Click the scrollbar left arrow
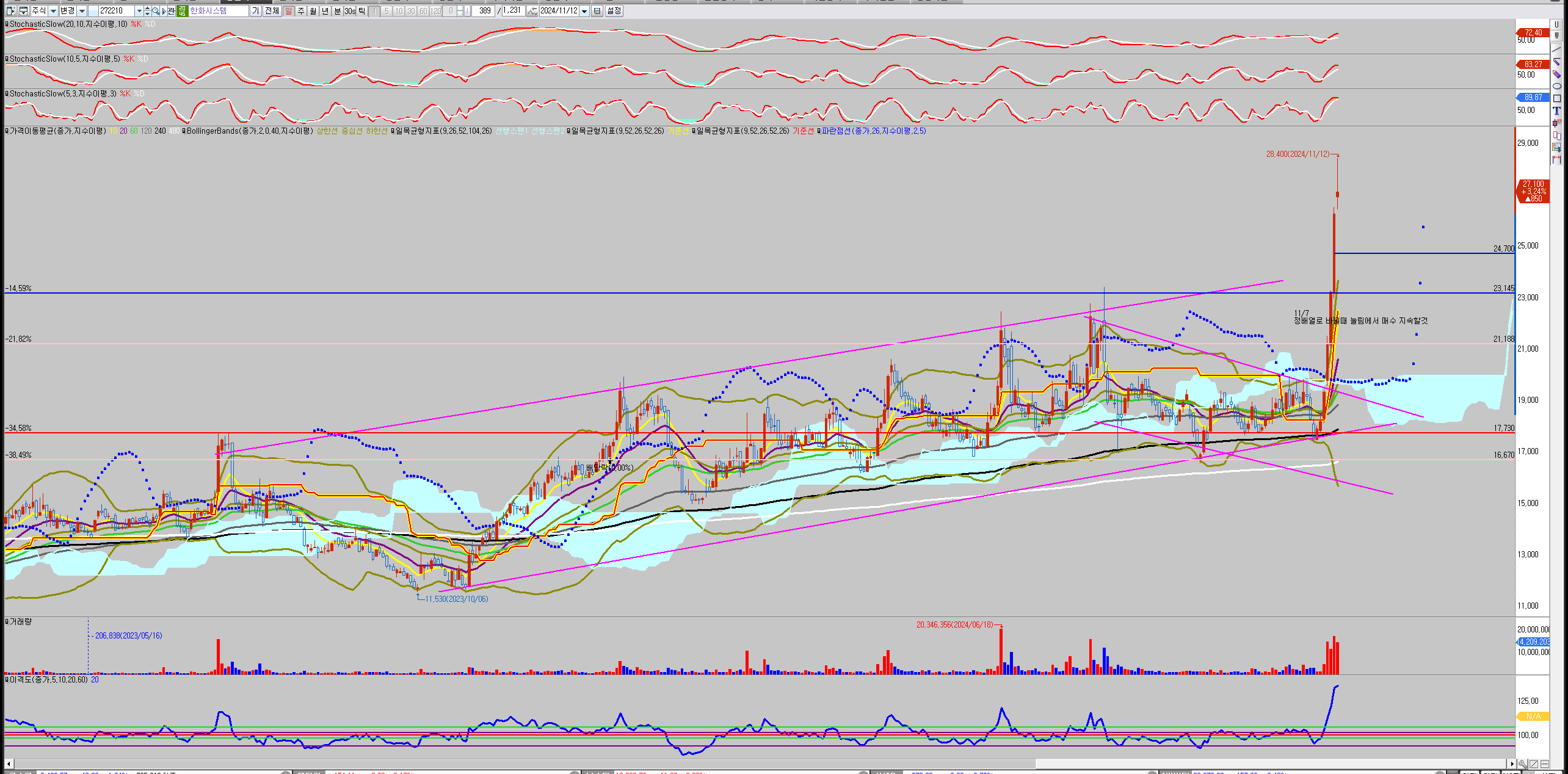The image size is (1568, 774). coord(9,764)
